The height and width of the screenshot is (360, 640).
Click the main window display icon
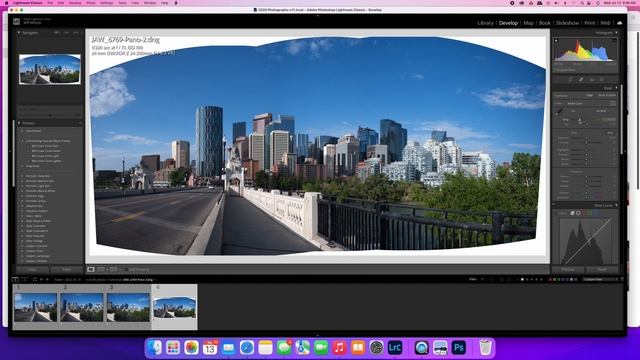point(15,280)
